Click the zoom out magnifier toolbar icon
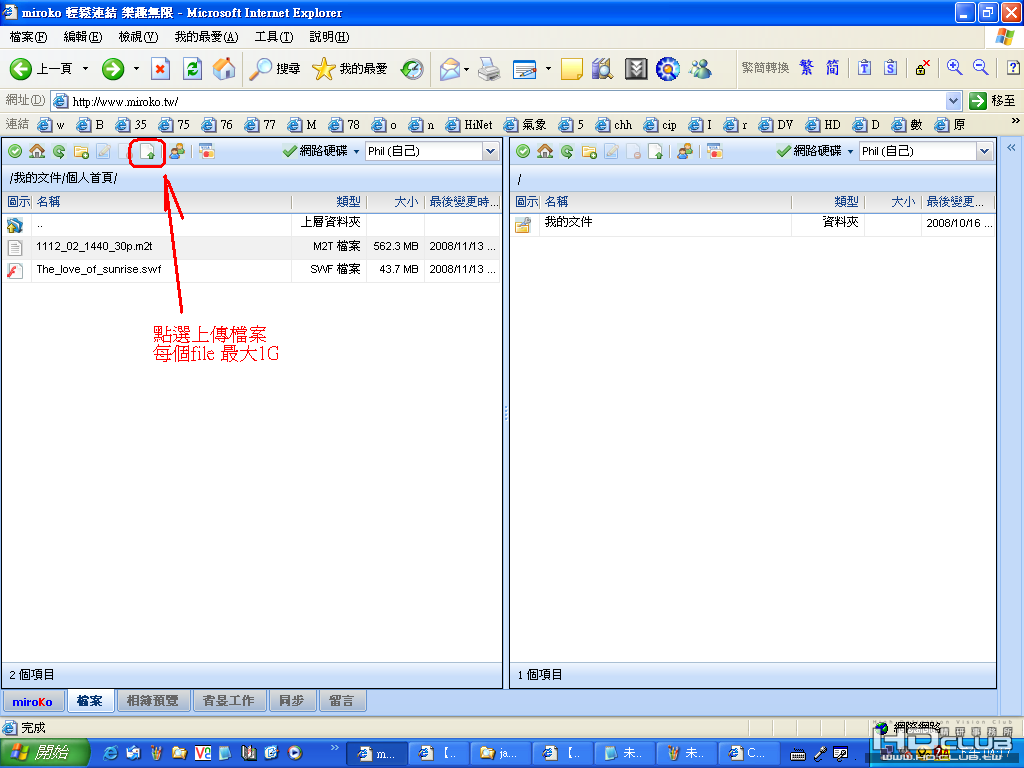 point(980,67)
